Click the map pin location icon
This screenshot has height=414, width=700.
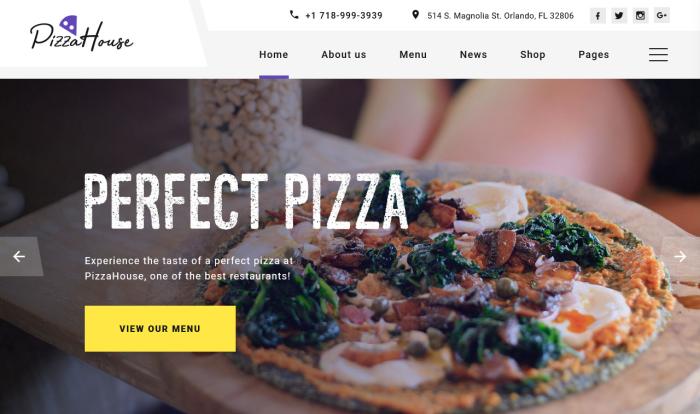(415, 15)
